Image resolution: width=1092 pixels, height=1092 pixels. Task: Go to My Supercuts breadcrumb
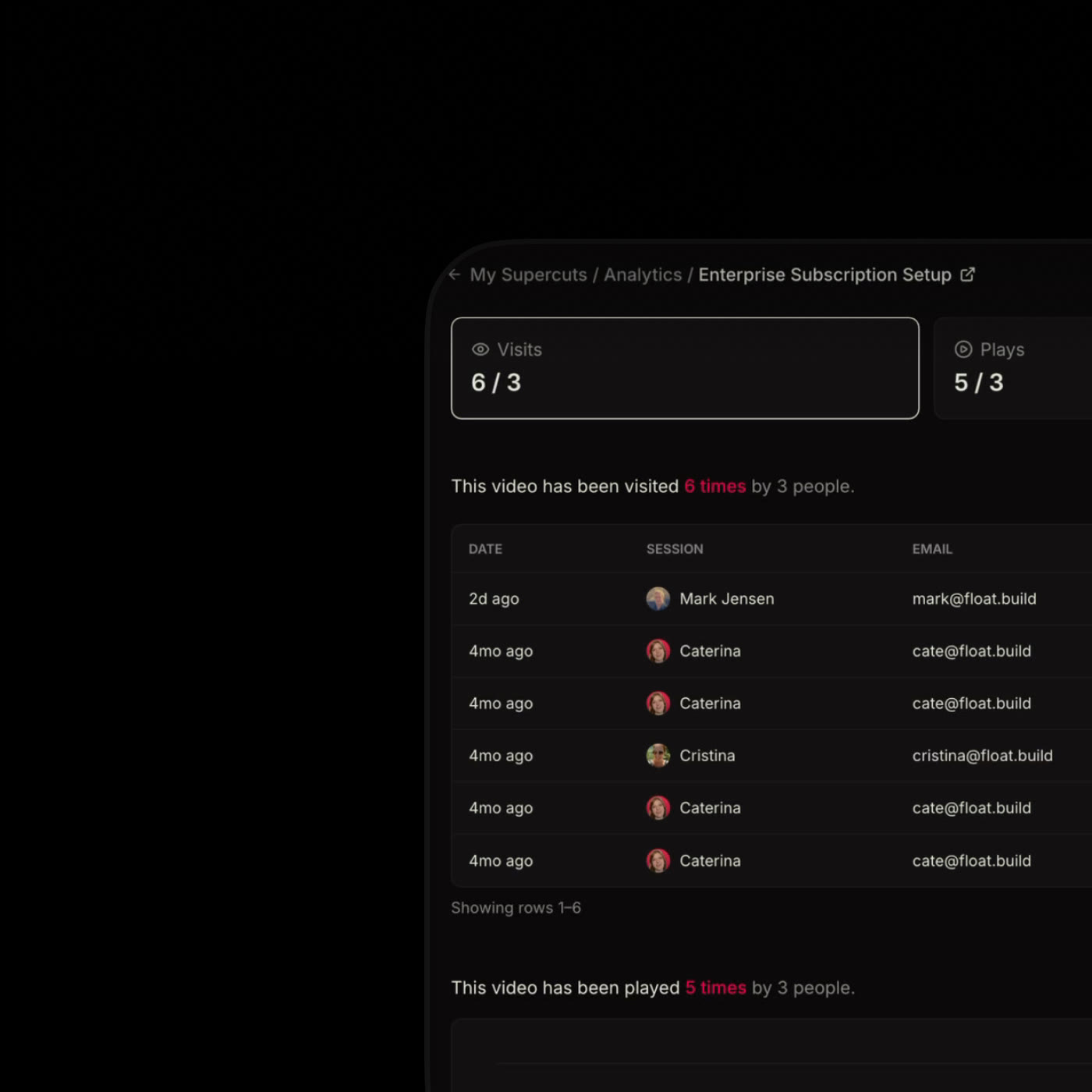[x=528, y=275]
